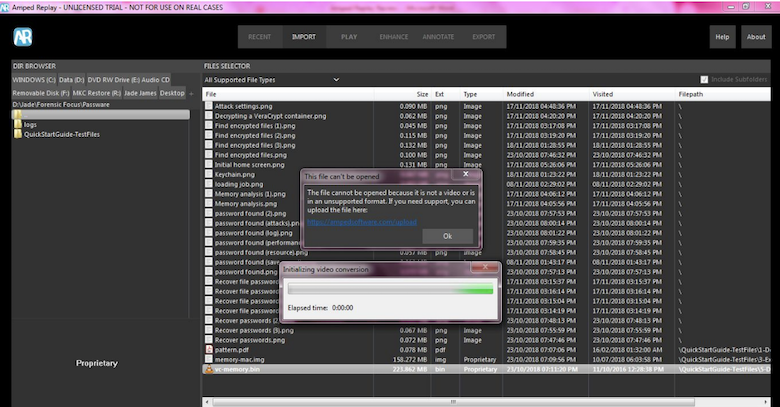Viewport: 780px width, 407px height.
Task: Click the right arrow of the horizontal scrollbar
Action: [x=766, y=402]
